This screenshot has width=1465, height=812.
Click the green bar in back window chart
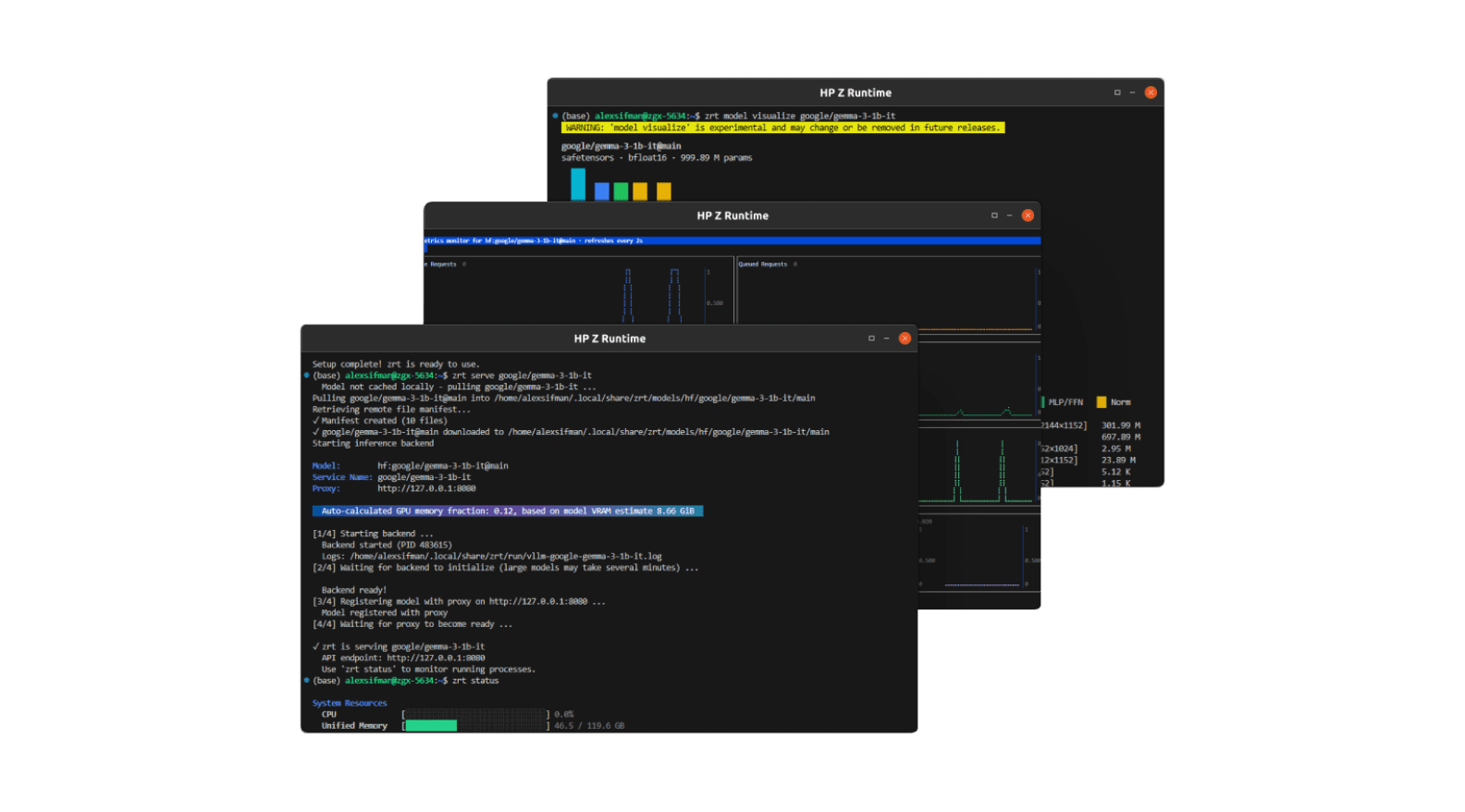coord(622,191)
